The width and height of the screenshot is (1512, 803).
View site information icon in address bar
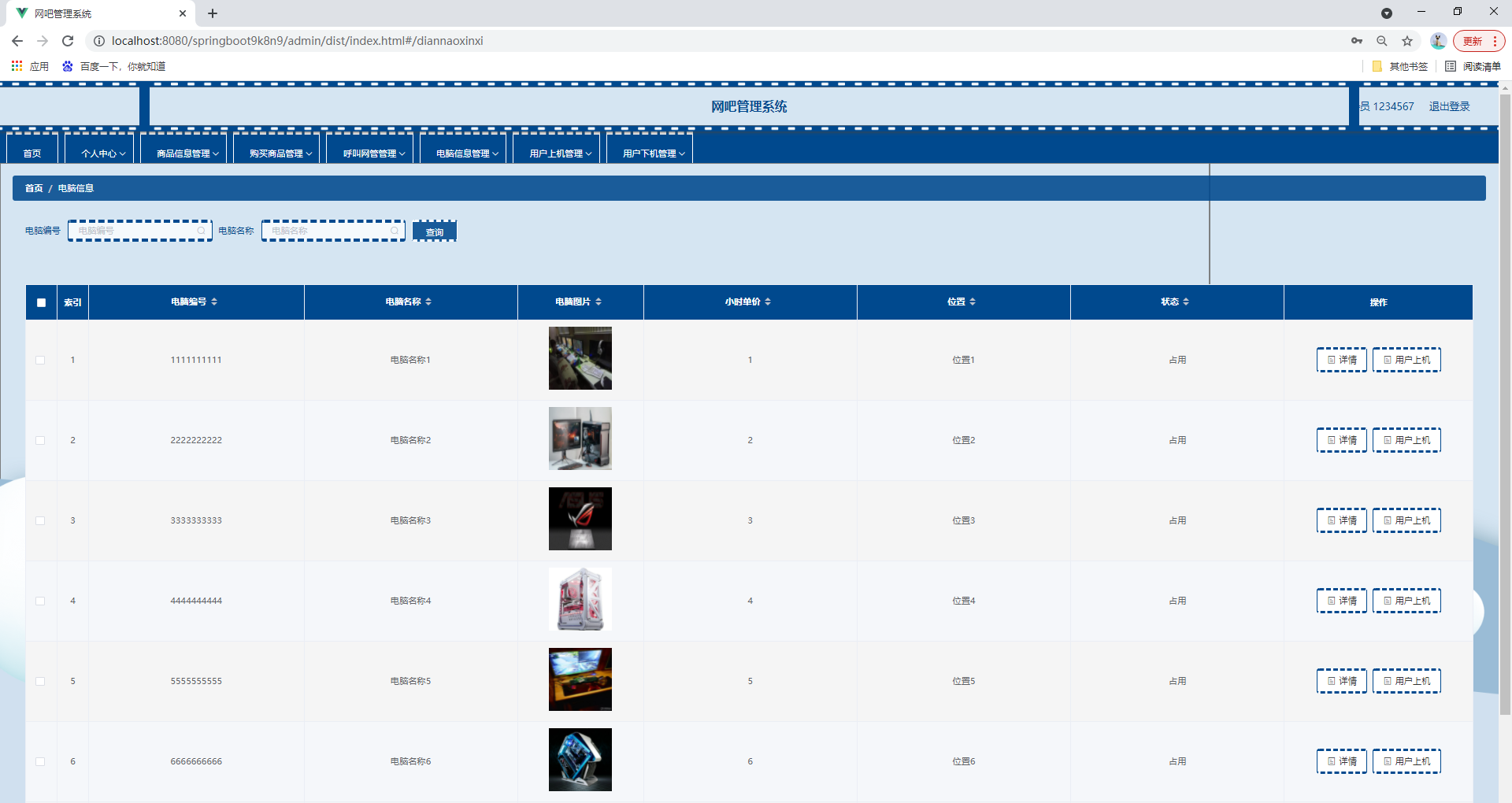coord(99,41)
